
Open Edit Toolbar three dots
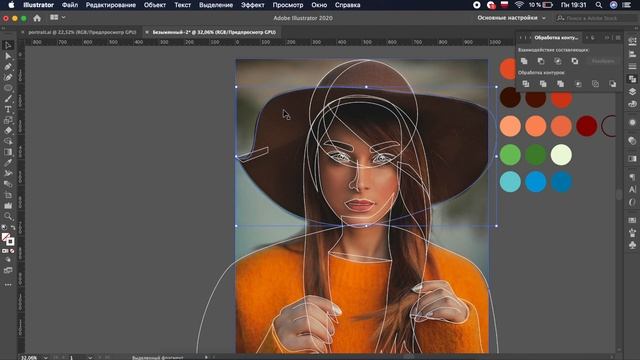pyautogui.click(x=8, y=284)
